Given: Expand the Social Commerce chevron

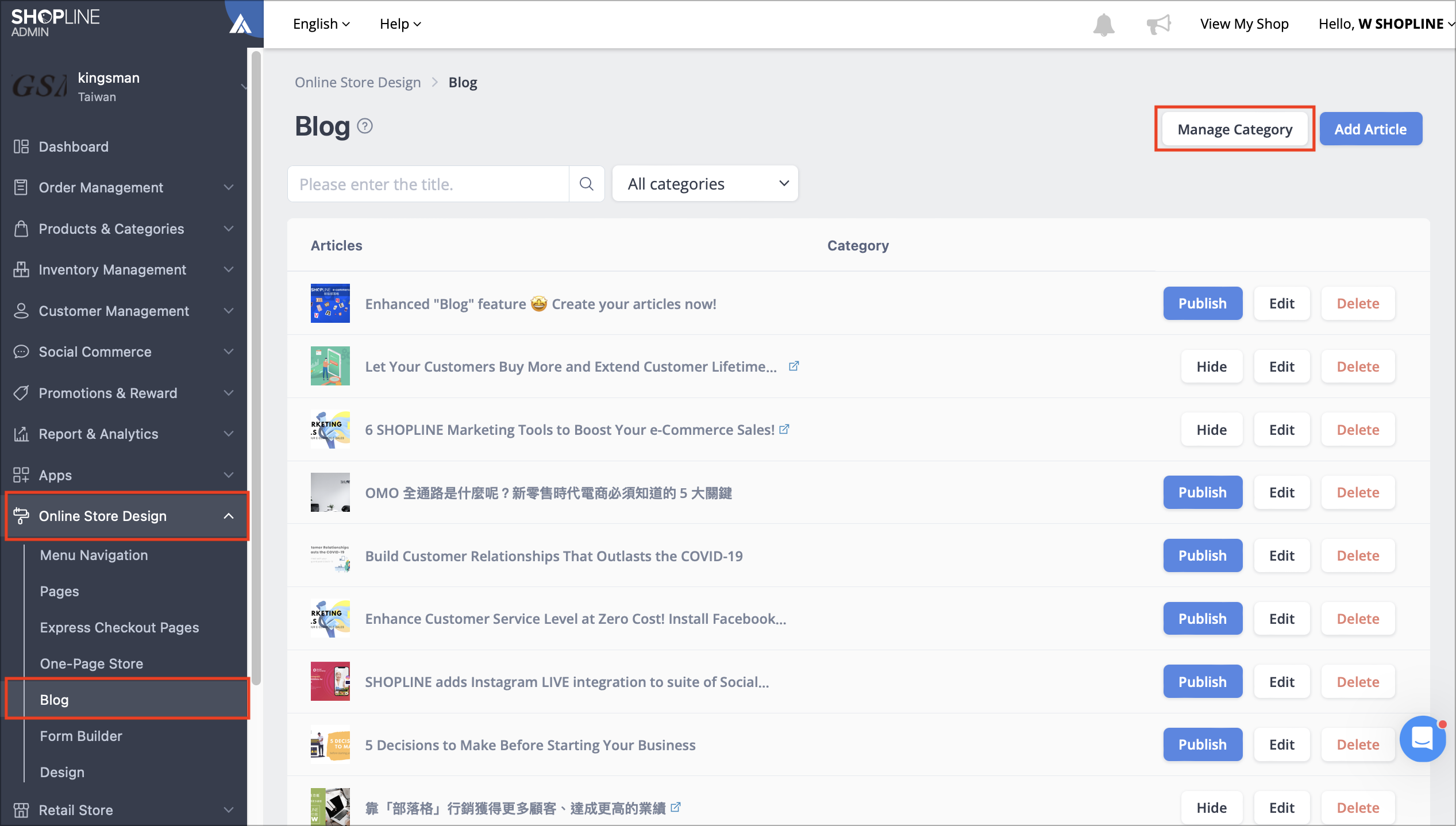Looking at the screenshot, I should tap(229, 352).
